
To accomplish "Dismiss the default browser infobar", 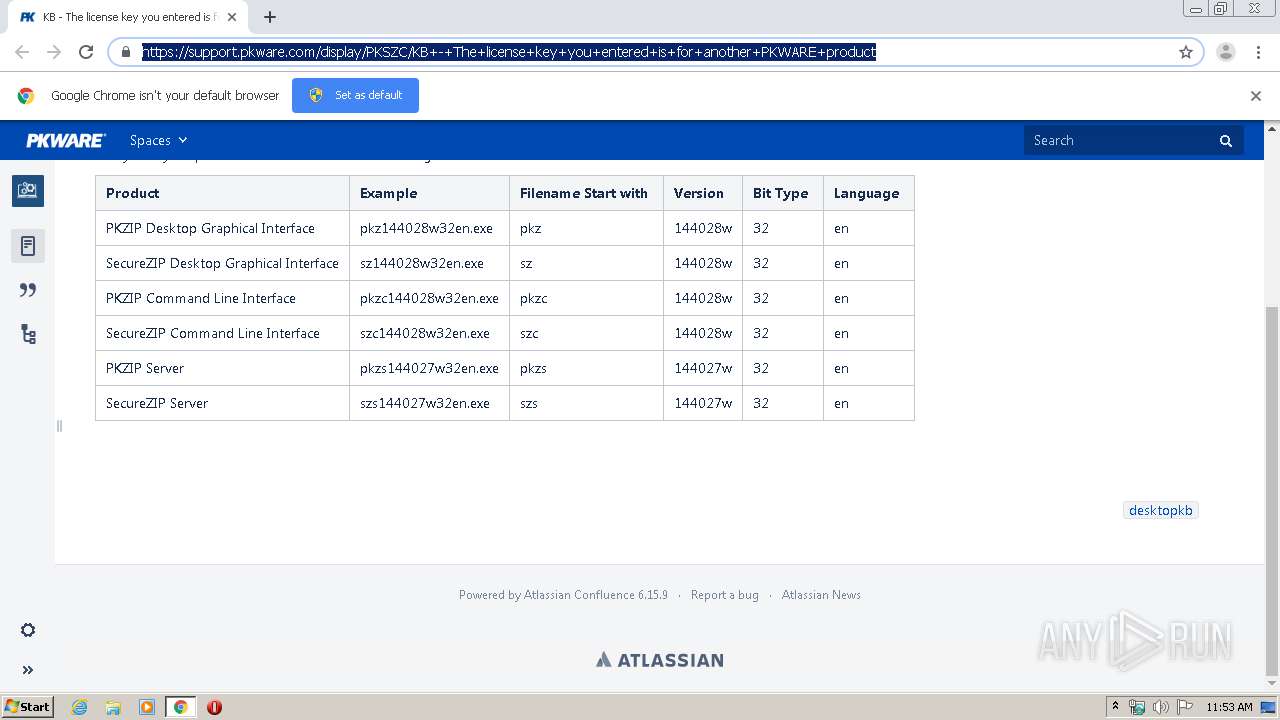I will tap(1256, 96).
